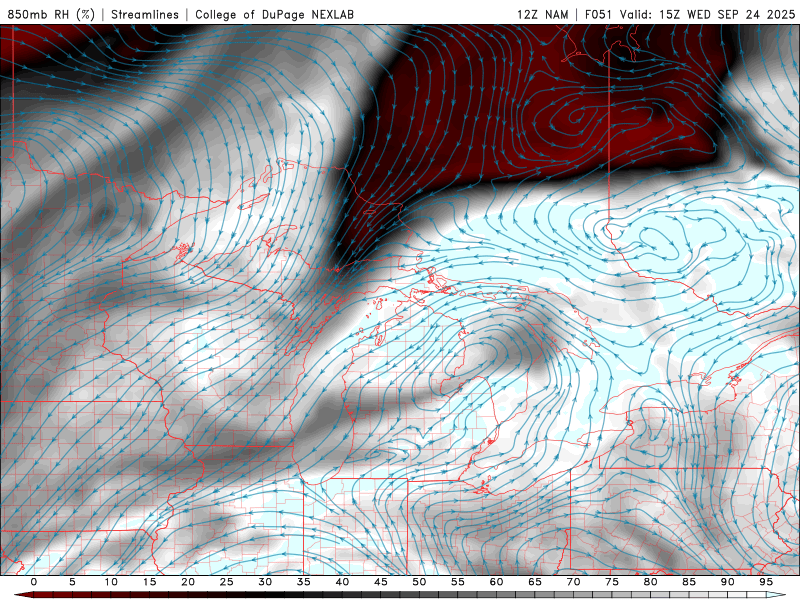Click the white high-RH end of color bar
The image size is (800, 600).
(x=777, y=595)
